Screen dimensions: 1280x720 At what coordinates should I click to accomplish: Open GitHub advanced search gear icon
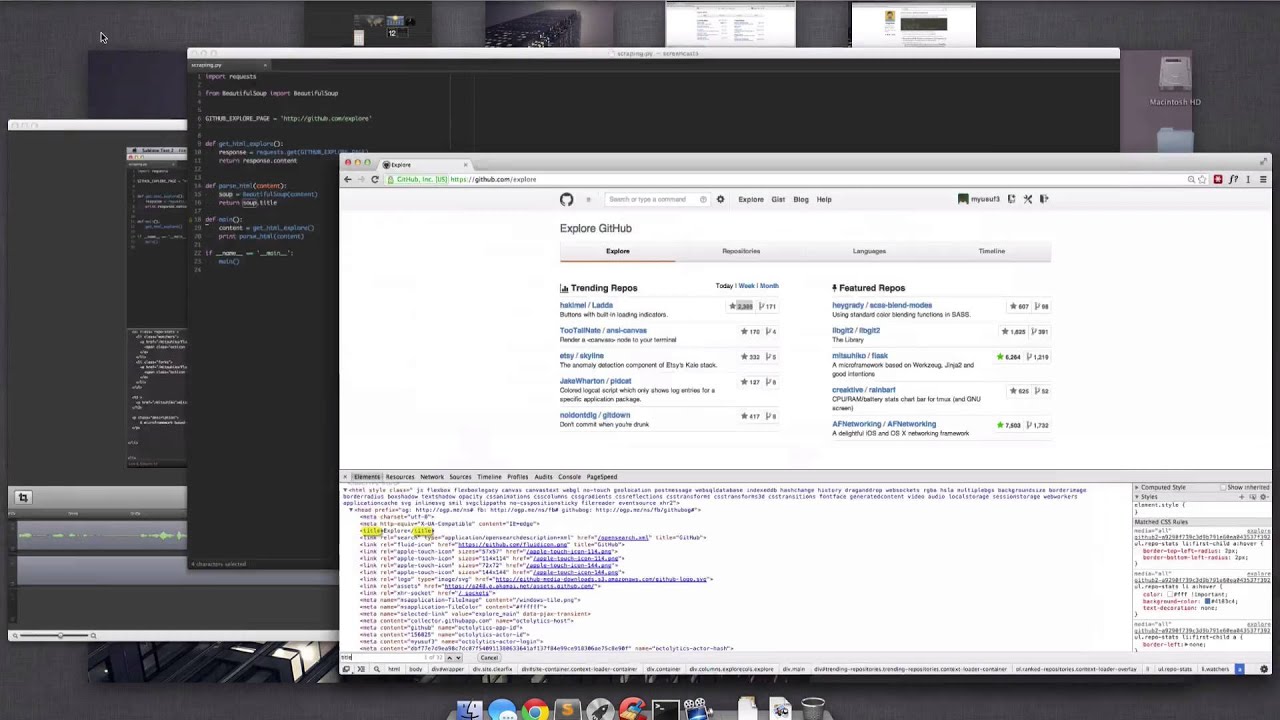tap(720, 199)
